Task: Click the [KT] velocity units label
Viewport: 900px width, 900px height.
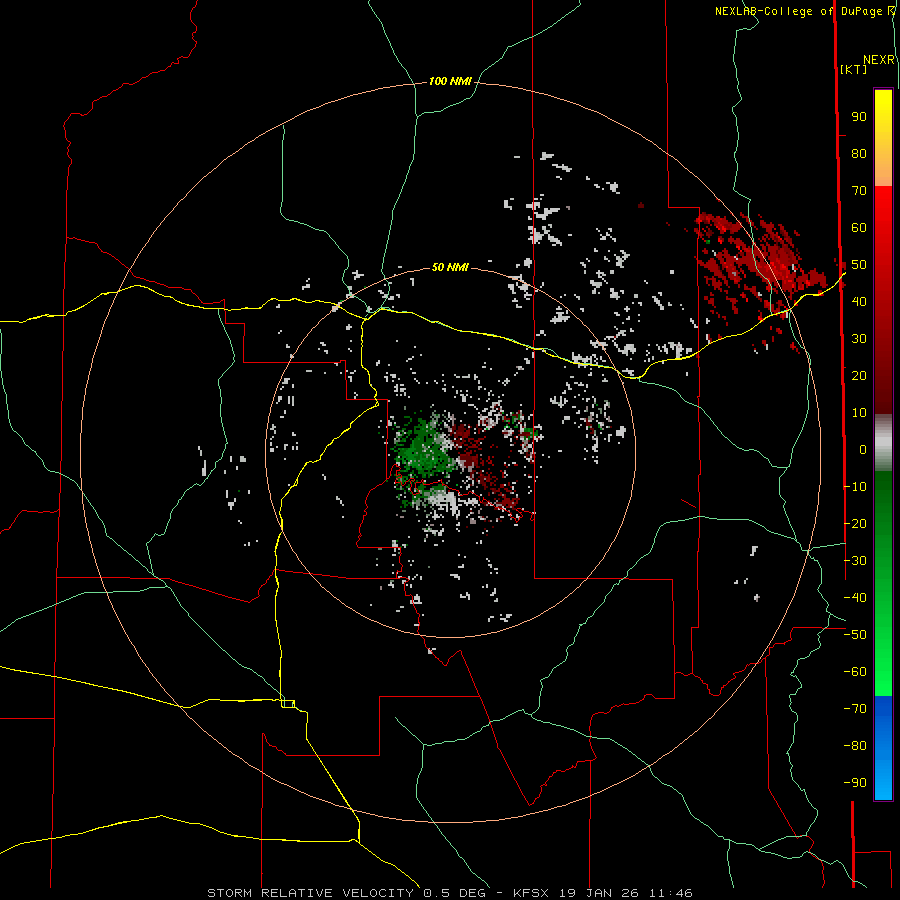Action: [854, 69]
